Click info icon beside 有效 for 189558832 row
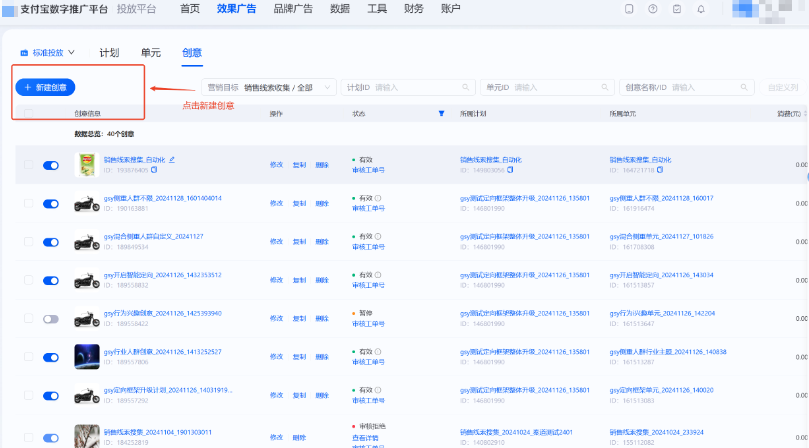The height and width of the screenshot is (448, 809). click(x=378, y=275)
